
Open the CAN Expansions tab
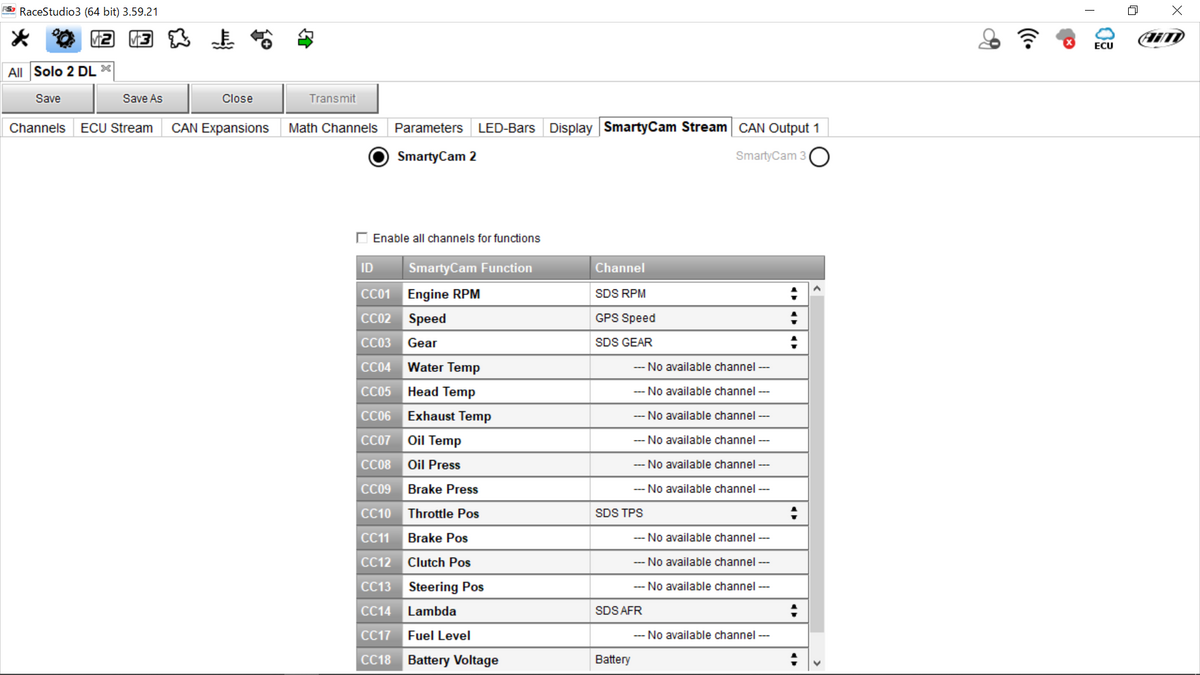tap(220, 127)
